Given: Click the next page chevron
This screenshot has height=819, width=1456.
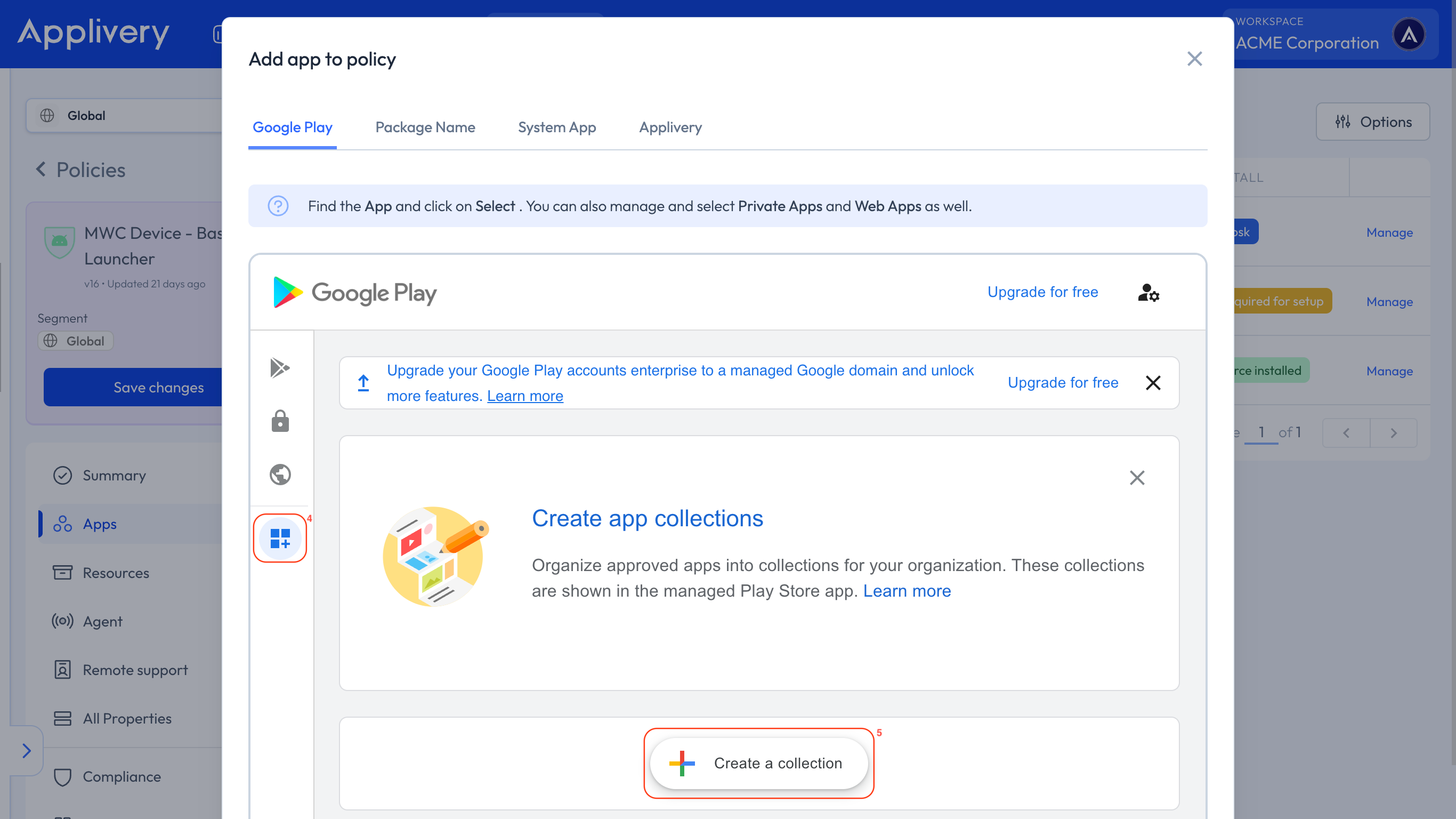Looking at the screenshot, I should [x=1394, y=432].
